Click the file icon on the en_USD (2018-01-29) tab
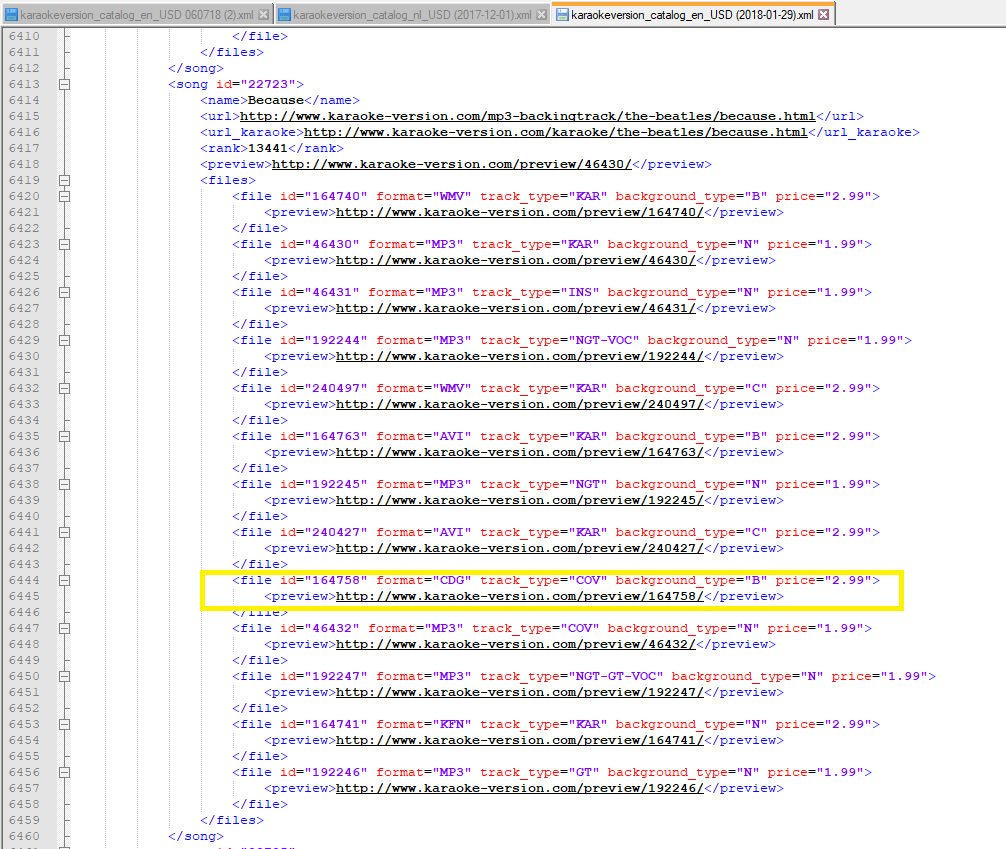The width and height of the screenshot is (1006, 849). [562, 15]
